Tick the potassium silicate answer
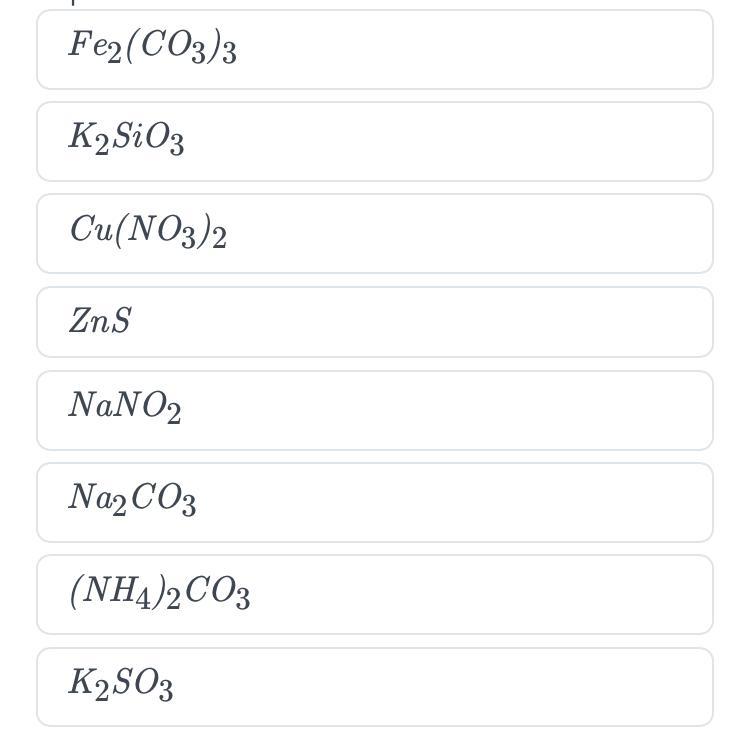This screenshot has width=750, height=750. (x=374, y=142)
